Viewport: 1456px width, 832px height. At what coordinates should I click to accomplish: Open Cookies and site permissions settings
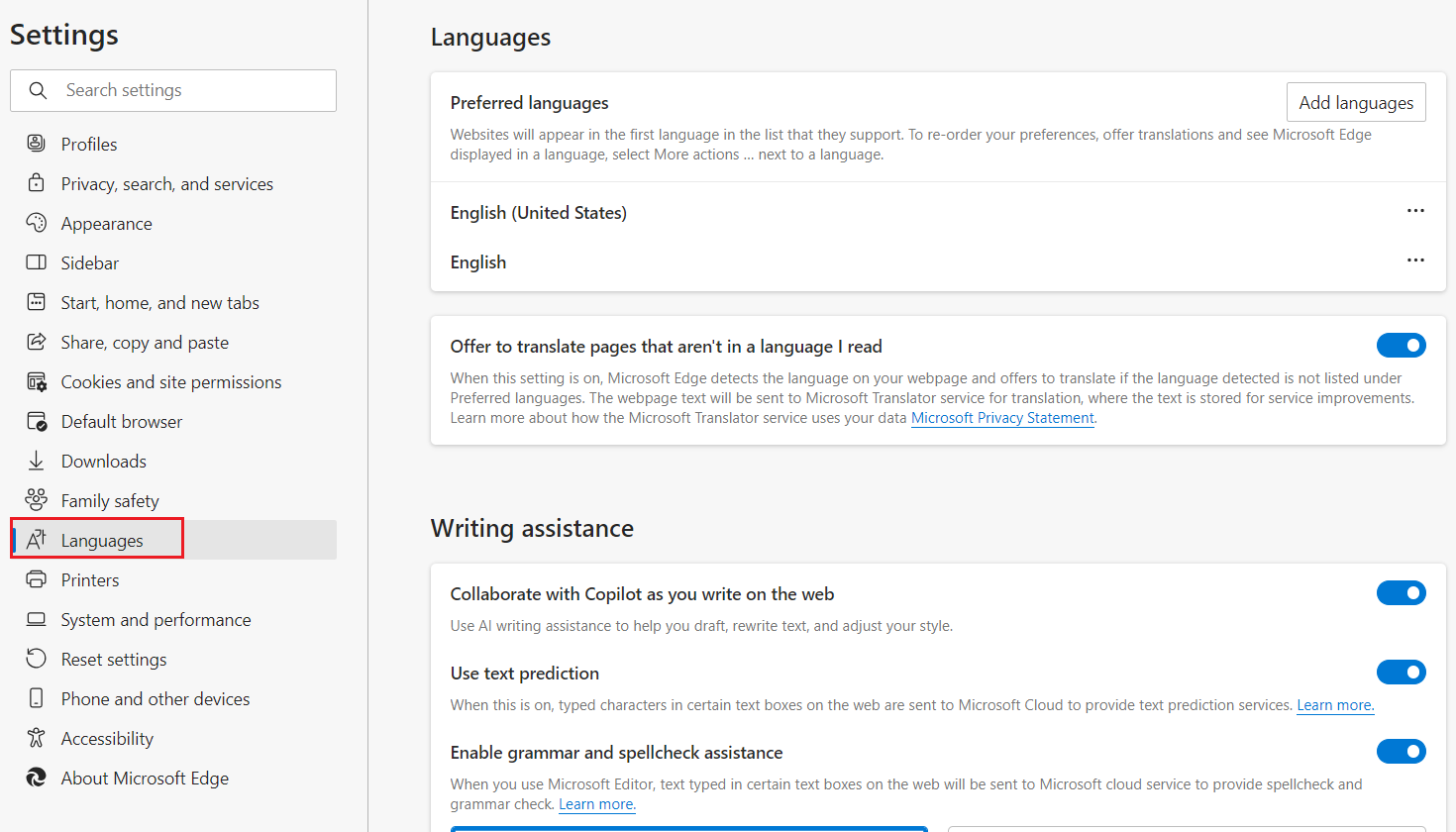point(170,382)
